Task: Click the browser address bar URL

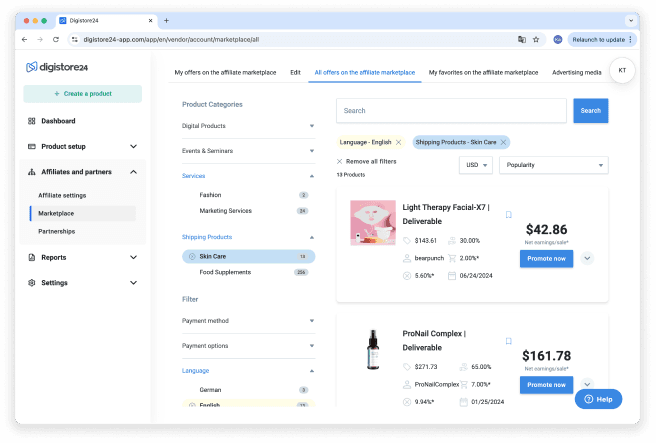Action: [171, 39]
